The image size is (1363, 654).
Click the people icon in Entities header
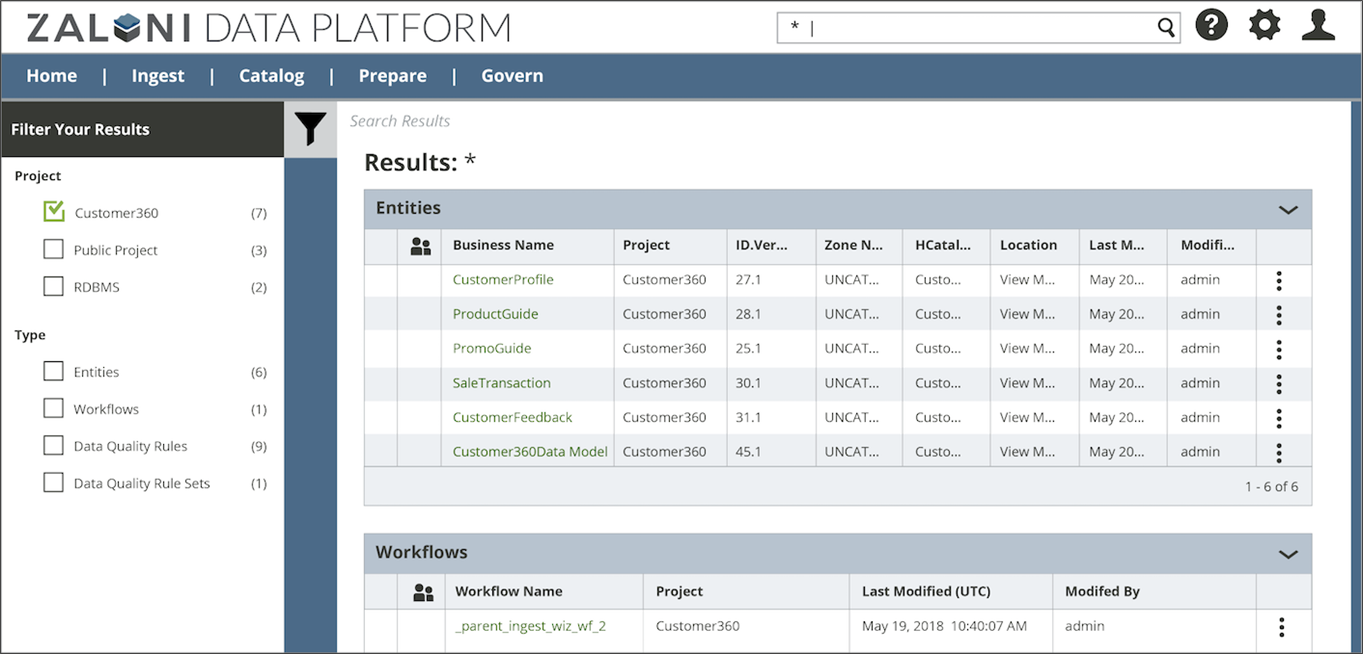[x=421, y=246]
